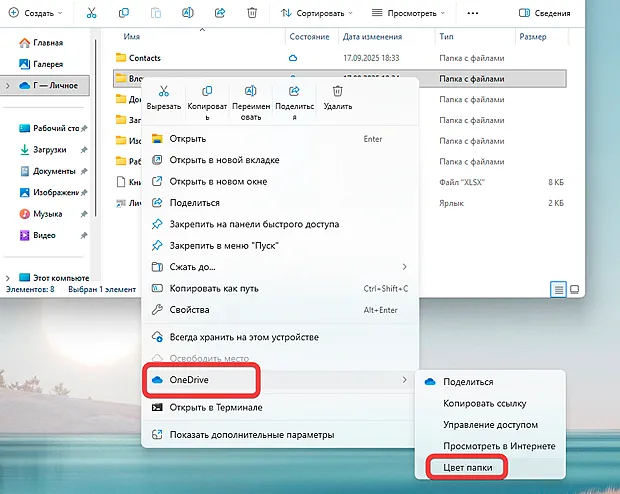Choose Переименовать in the context menu
This screenshot has height=494, width=620.
251,103
